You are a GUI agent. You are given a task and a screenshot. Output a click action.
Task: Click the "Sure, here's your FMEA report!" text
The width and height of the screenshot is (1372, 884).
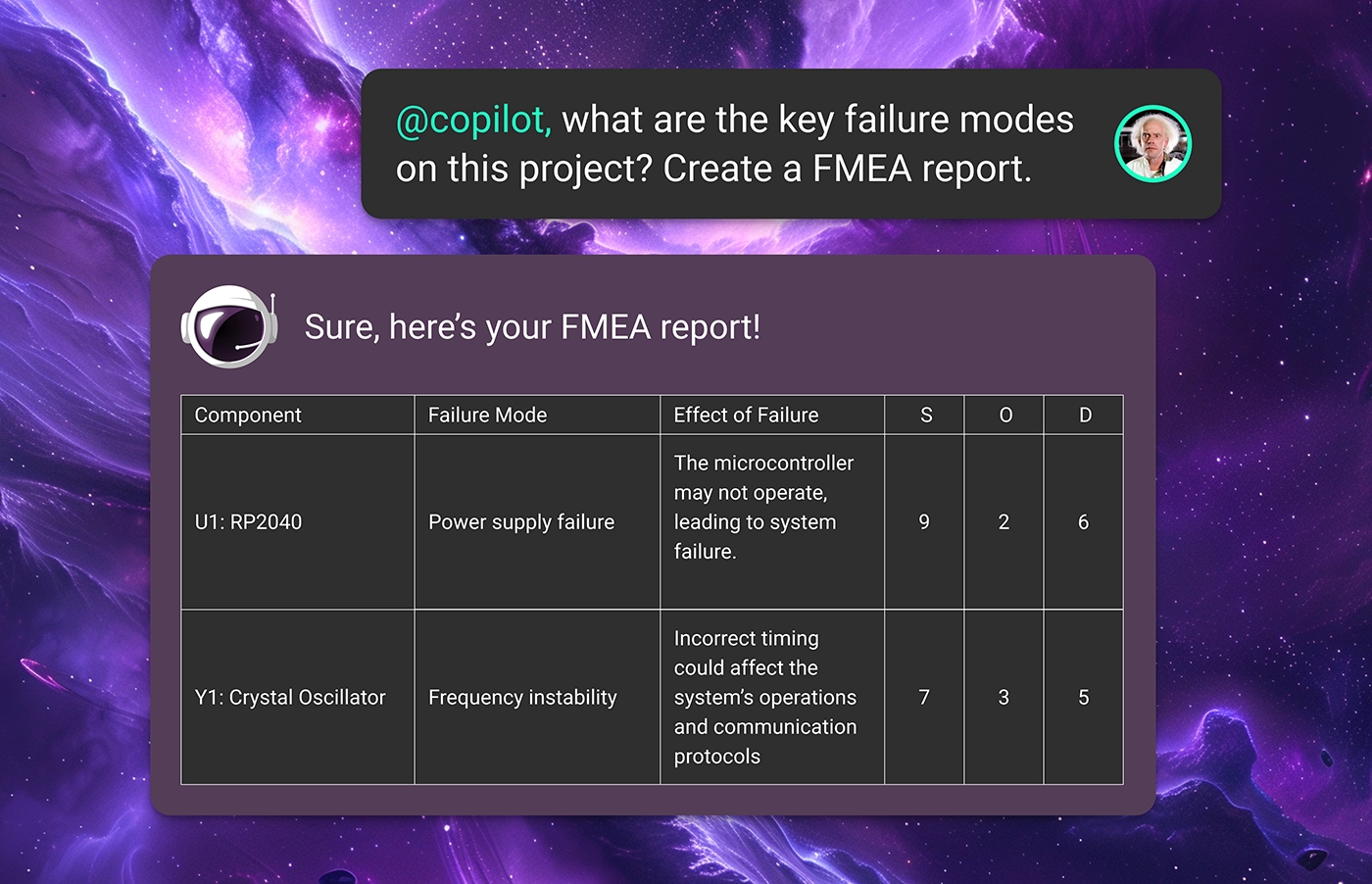click(x=532, y=327)
